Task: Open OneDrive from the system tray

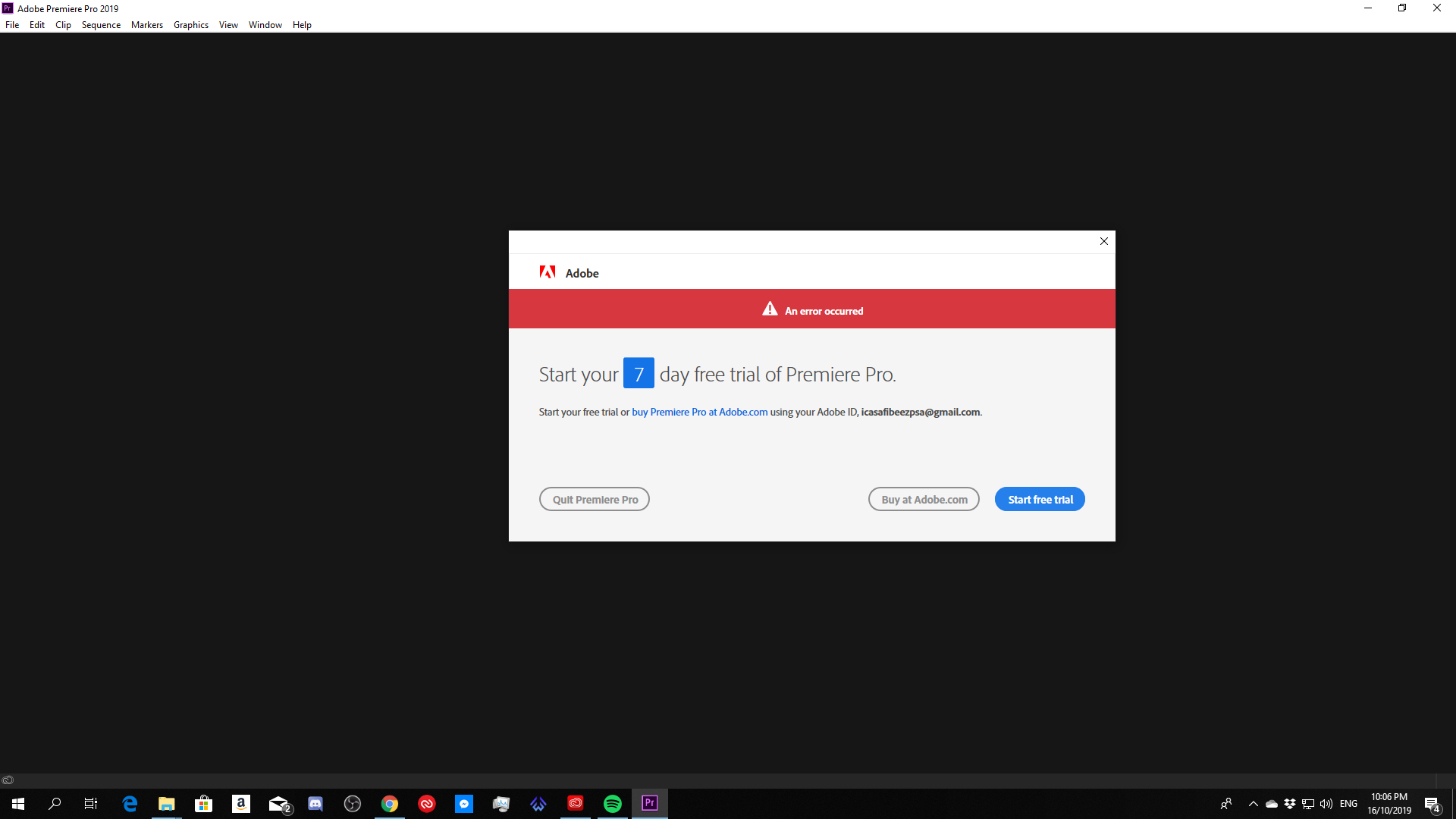Action: 1272,804
